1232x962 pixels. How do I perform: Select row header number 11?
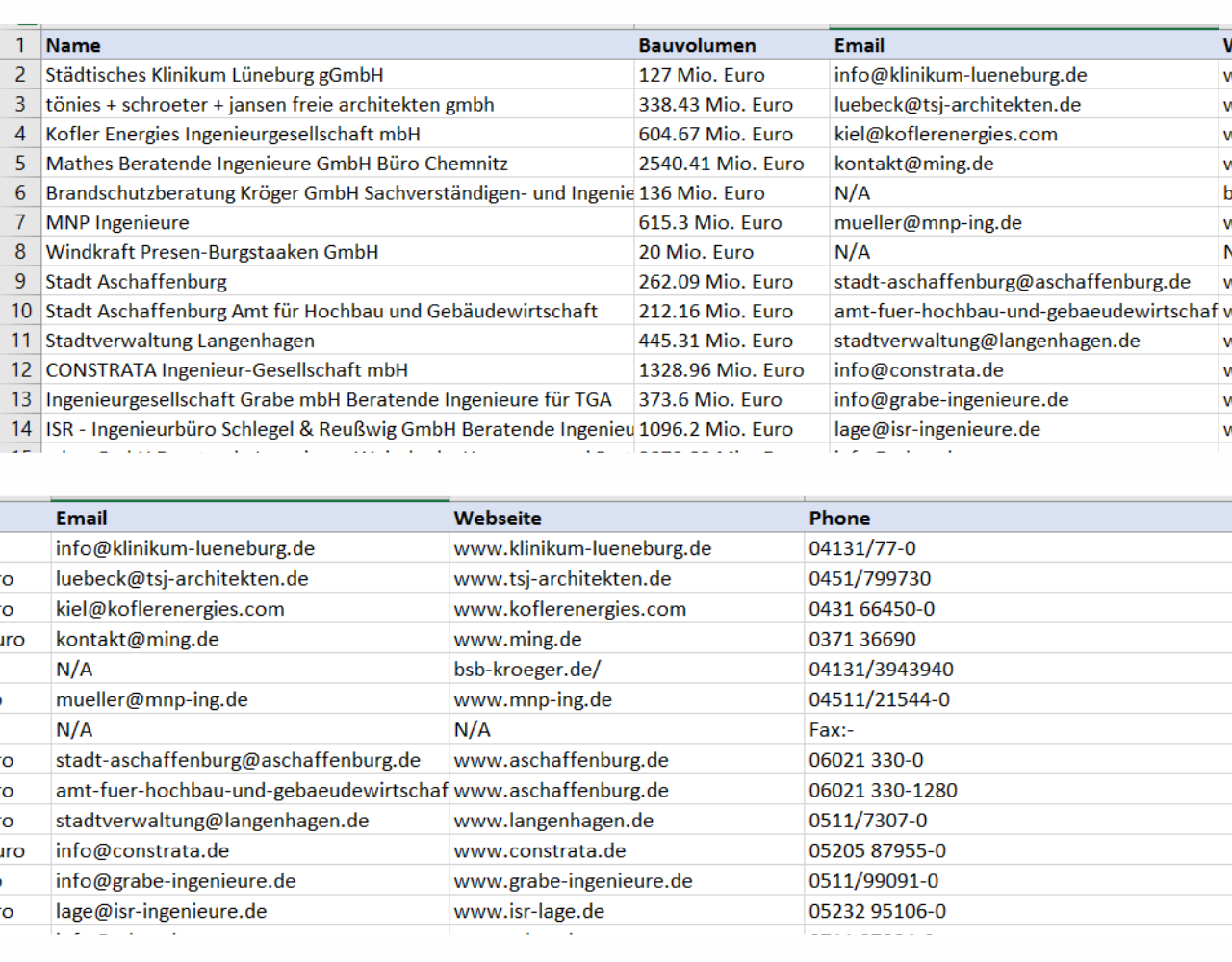(x=20, y=341)
